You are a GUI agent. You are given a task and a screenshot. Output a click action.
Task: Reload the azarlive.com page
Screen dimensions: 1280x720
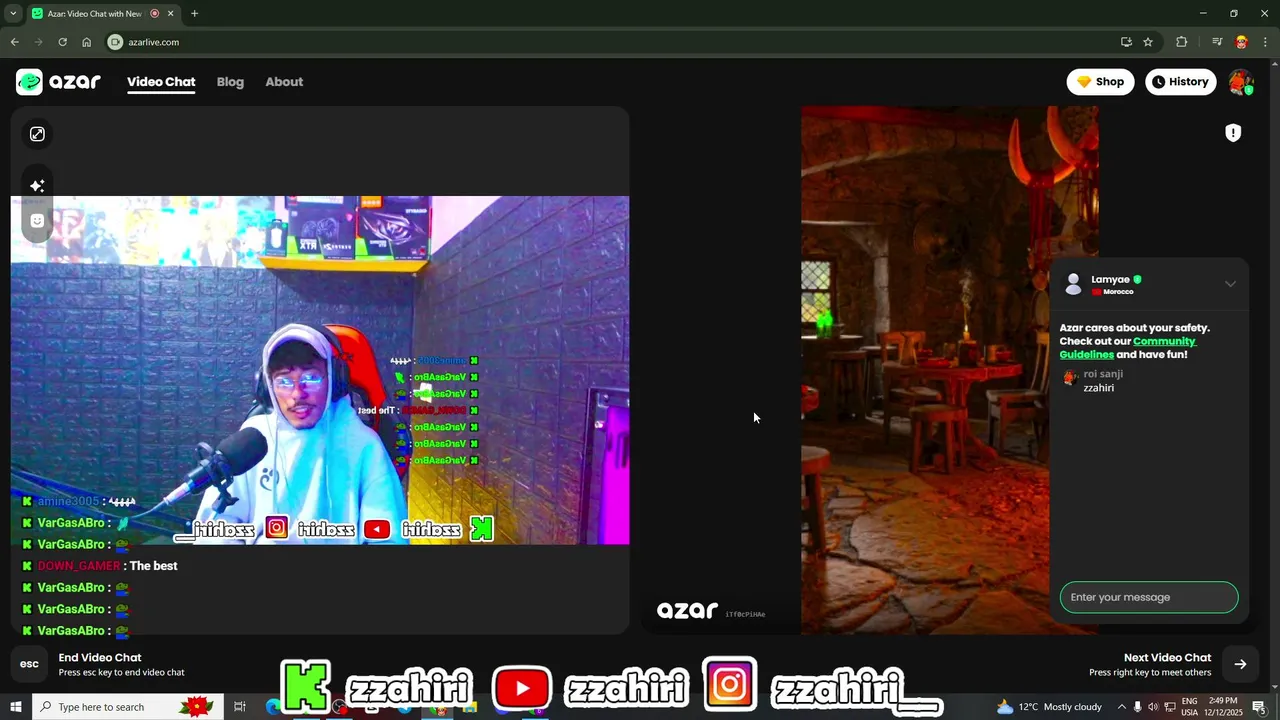pos(62,42)
